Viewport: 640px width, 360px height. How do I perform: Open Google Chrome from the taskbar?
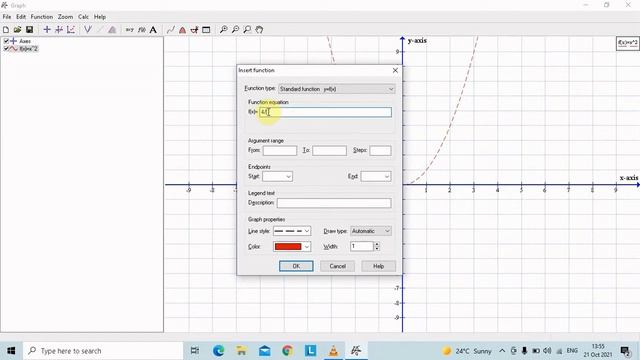(x=287, y=351)
